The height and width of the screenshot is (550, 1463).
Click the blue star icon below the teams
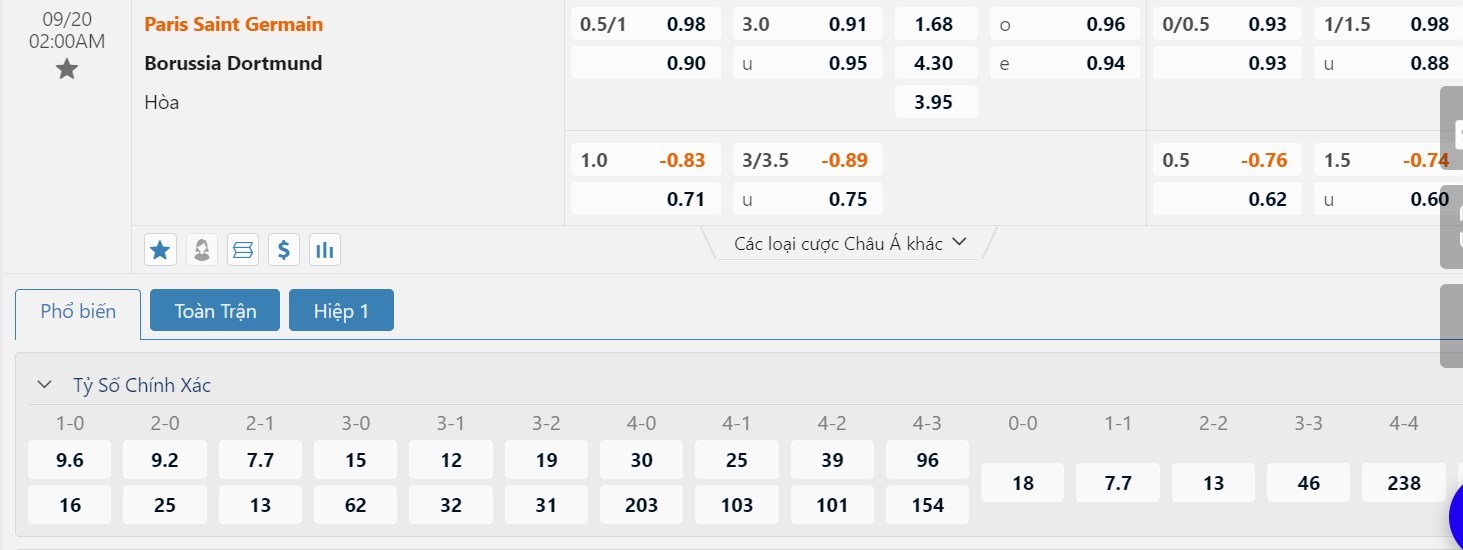[x=160, y=250]
